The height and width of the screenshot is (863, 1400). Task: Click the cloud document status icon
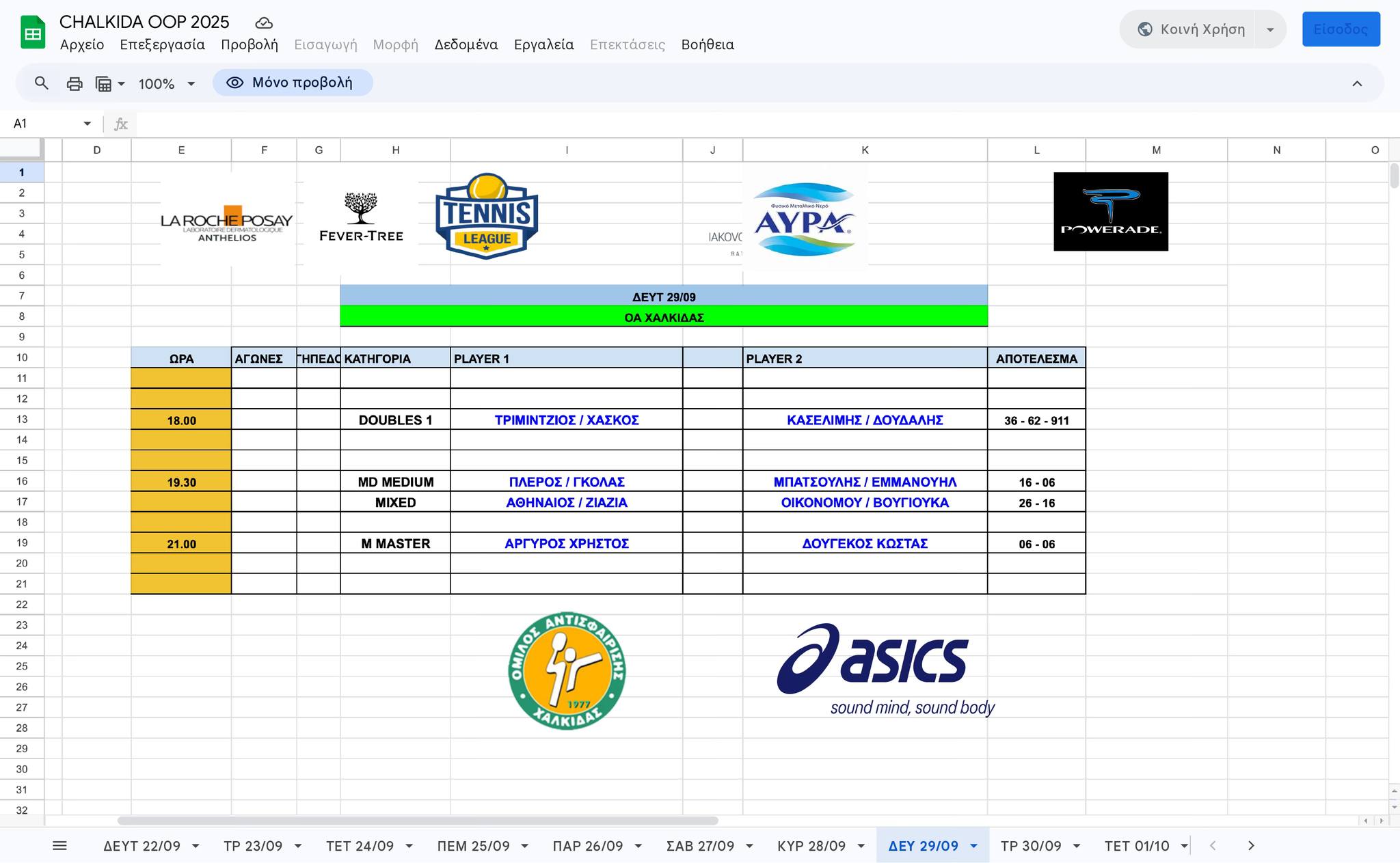click(264, 23)
